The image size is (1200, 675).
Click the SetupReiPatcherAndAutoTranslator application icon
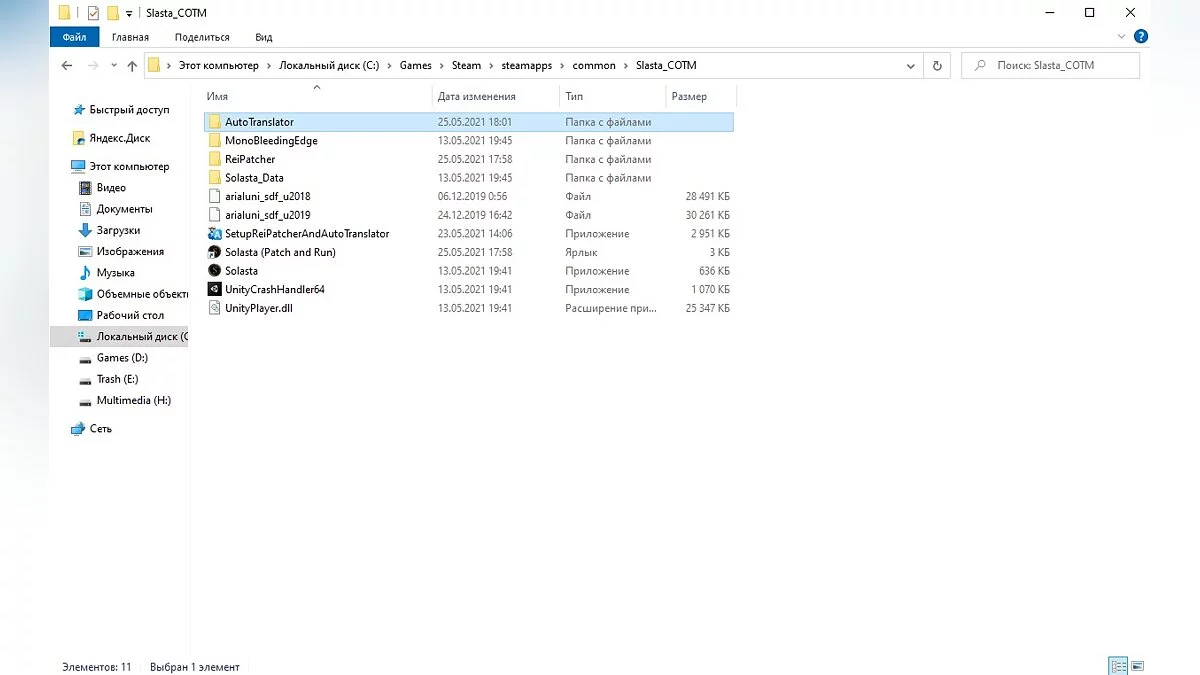click(214, 234)
